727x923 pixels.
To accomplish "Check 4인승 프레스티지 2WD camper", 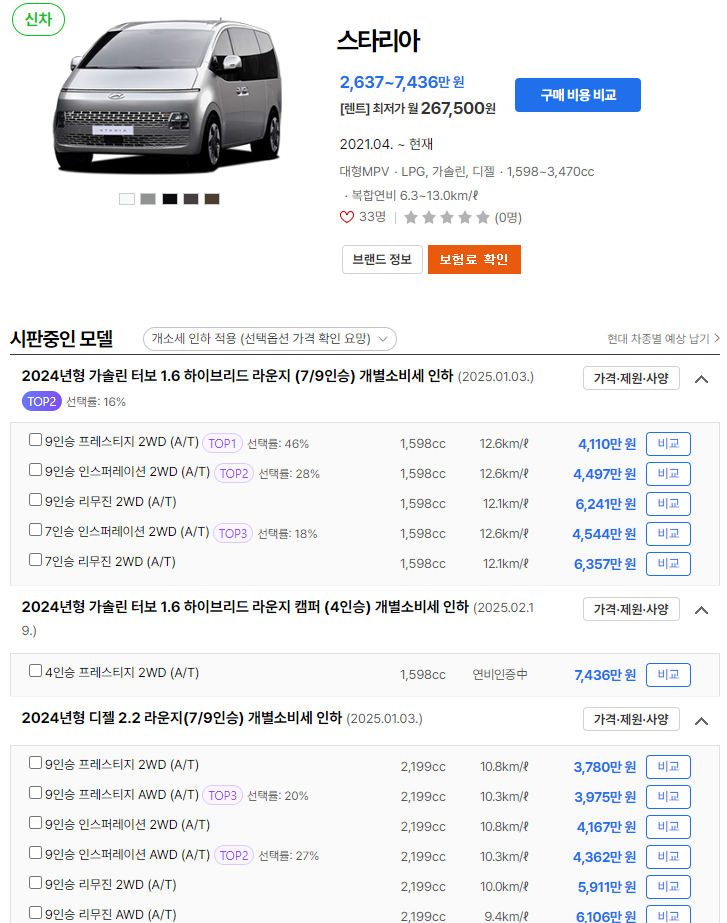I will click(35, 670).
